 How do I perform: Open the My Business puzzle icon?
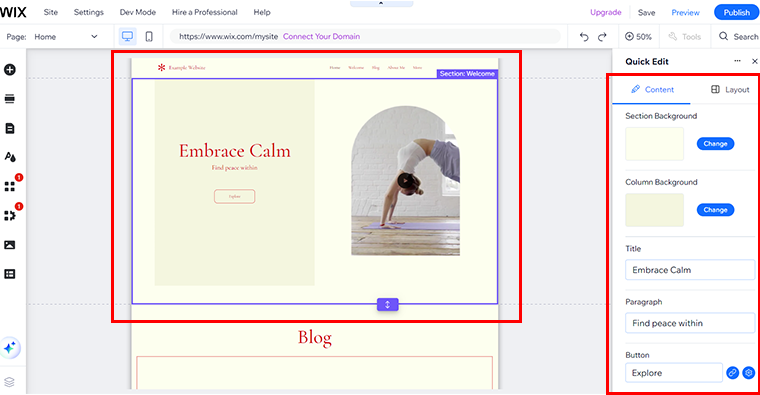[x=10, y=216]
